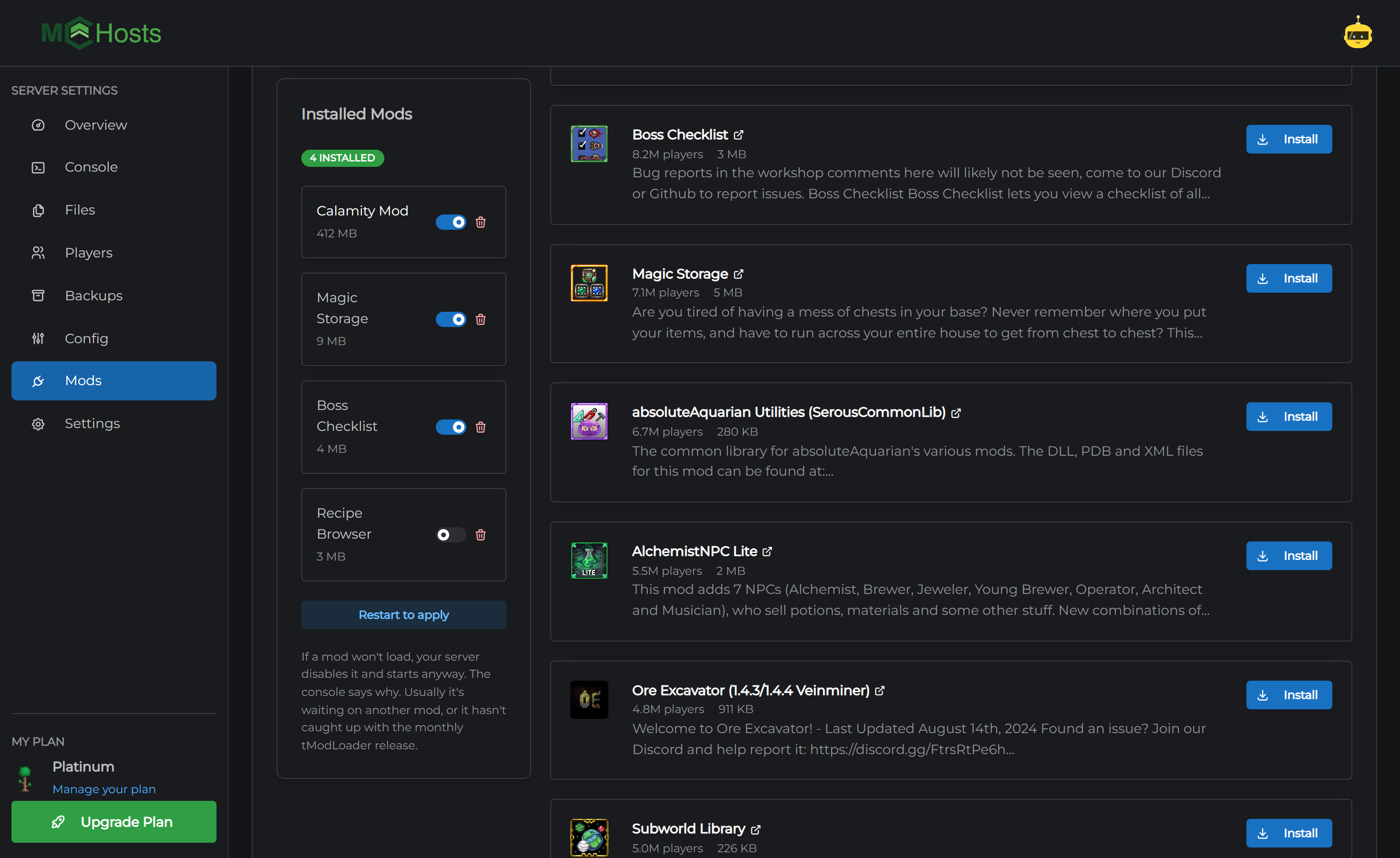Open the Boss Checklist title link

(x=679, y=134)
